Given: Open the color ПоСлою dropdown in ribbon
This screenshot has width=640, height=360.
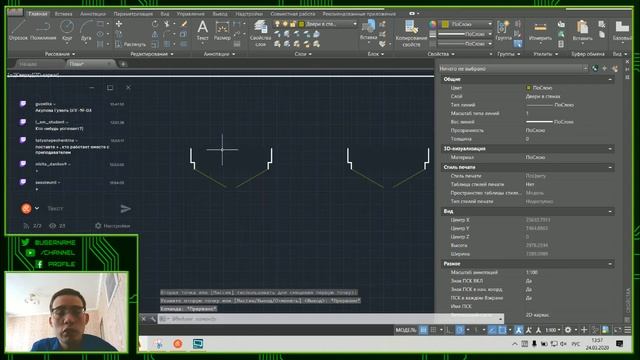Looking at the screenshot, I should 490,24.
